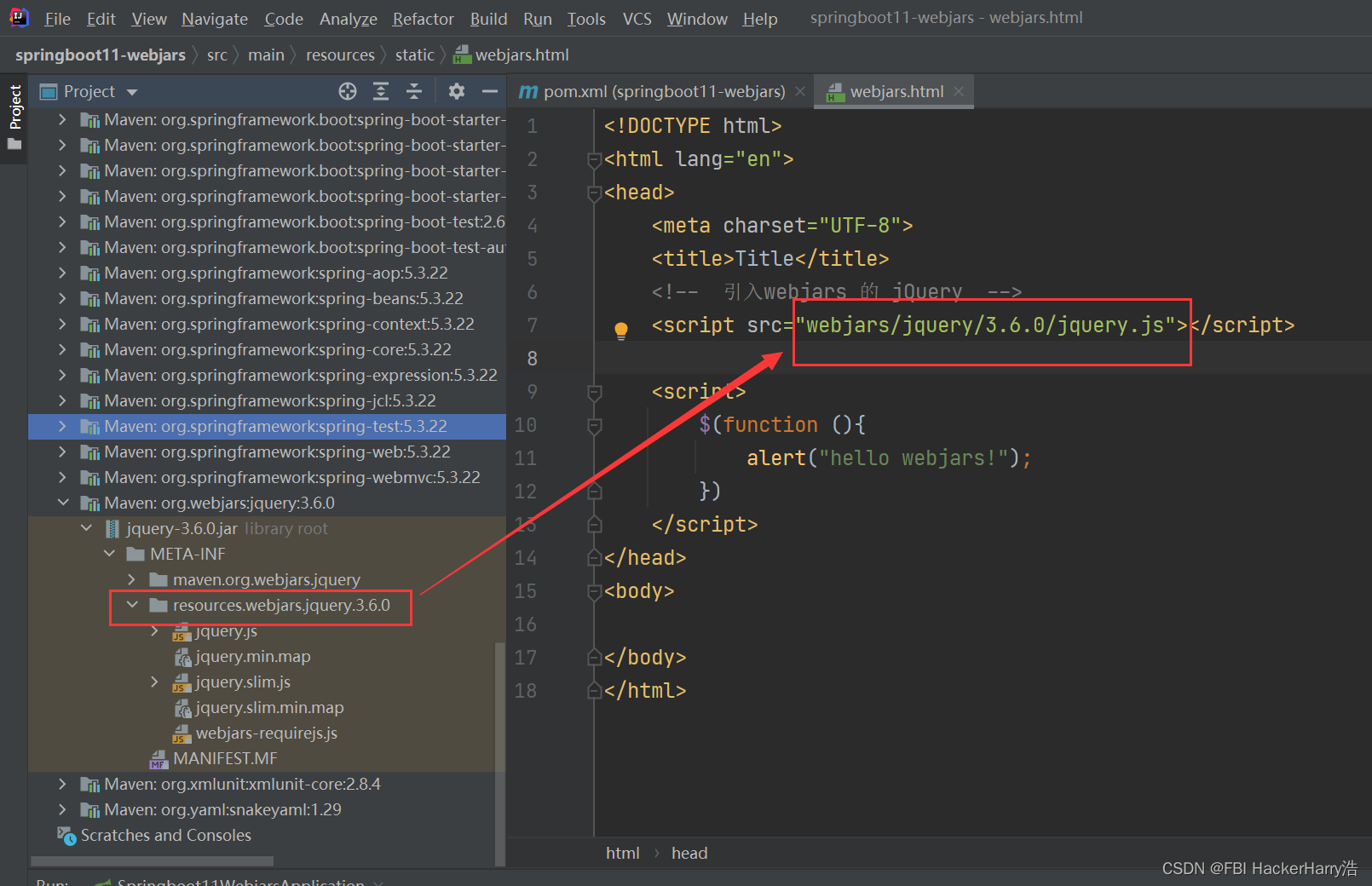Open the Analyze menu
The height and width of the screenshot is (886, 1372).
(349, 19)
